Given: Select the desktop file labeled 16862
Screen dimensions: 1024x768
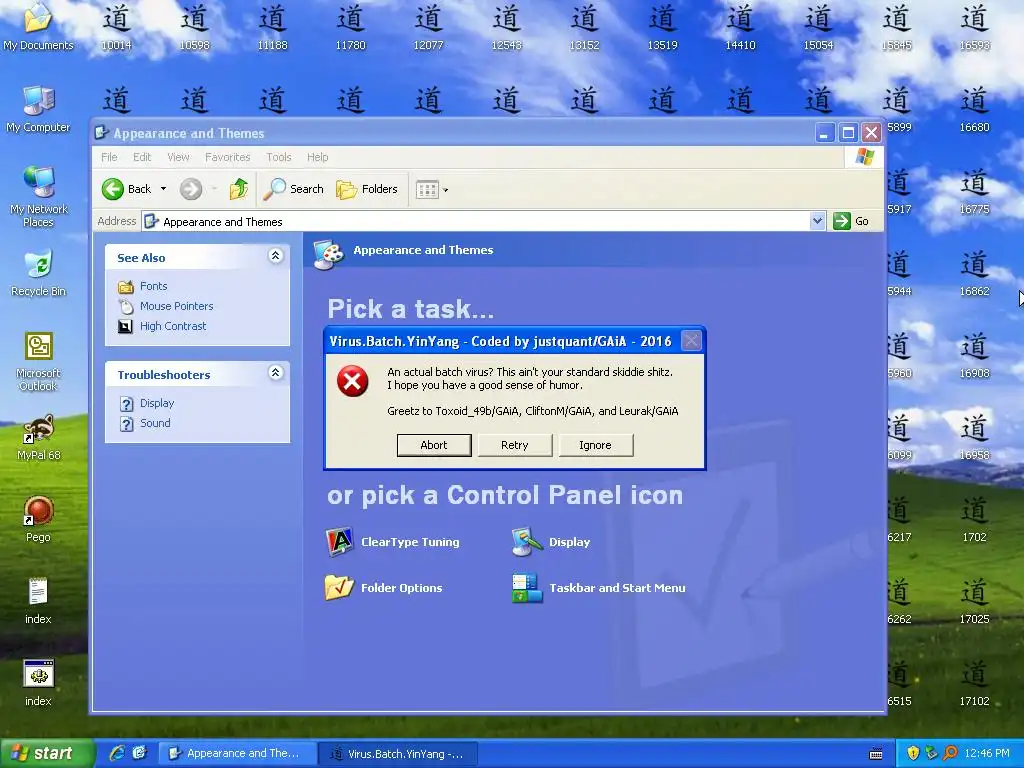Looking at the screenshot, I should pyautogui.click(x=974, y=273).
